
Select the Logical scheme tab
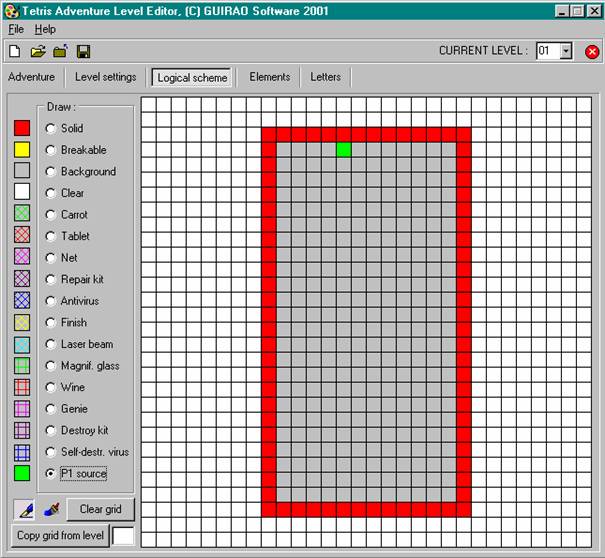[x=192, y=78]
